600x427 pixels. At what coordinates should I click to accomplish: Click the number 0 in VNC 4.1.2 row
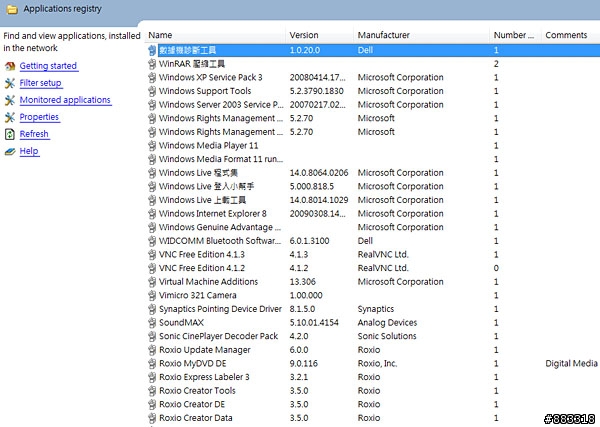[496, 268]
